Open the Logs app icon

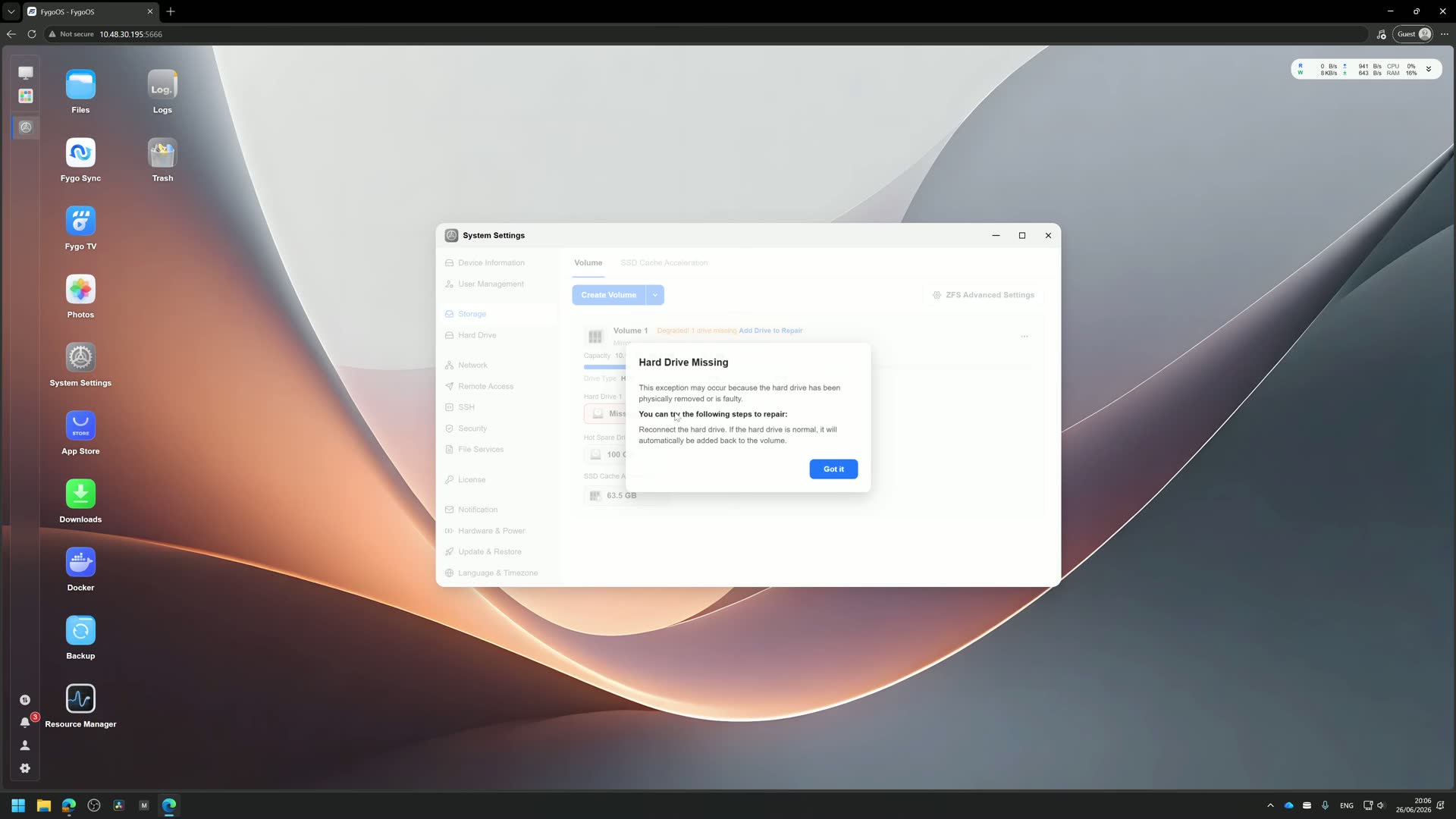[162, 85]
